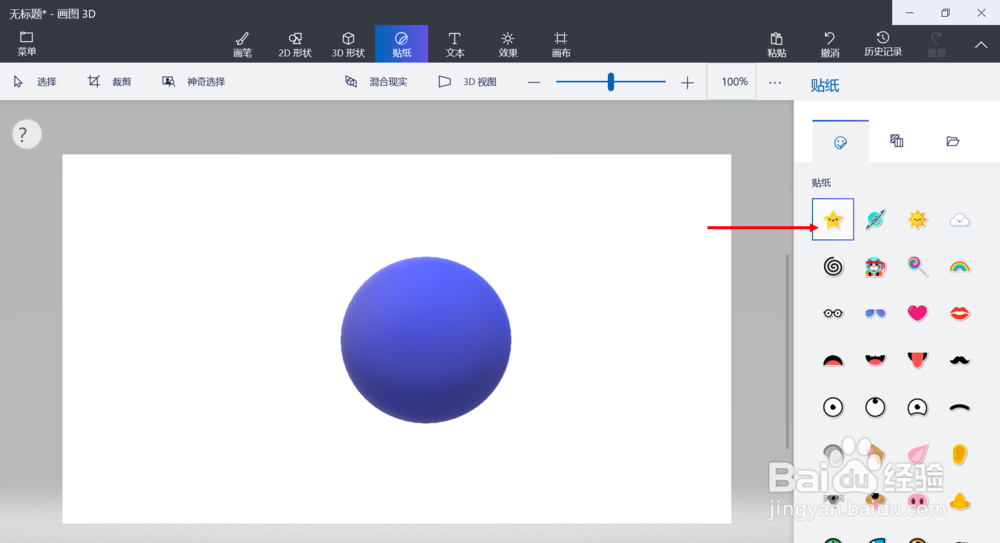
Task: Toggle 混合现实 mixed reality
Action: (376, 82)
